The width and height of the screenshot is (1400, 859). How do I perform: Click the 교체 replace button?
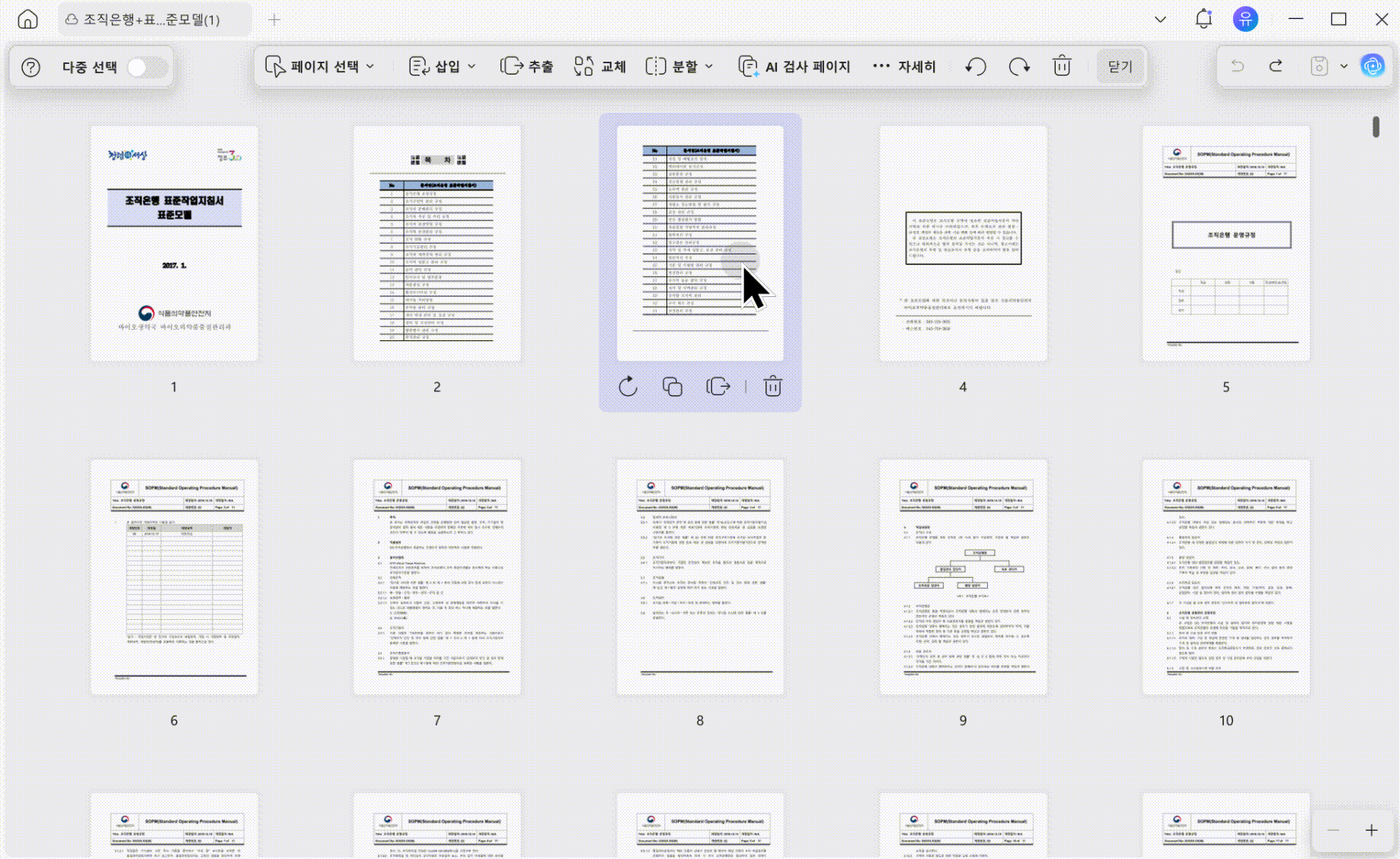point(600,66)
